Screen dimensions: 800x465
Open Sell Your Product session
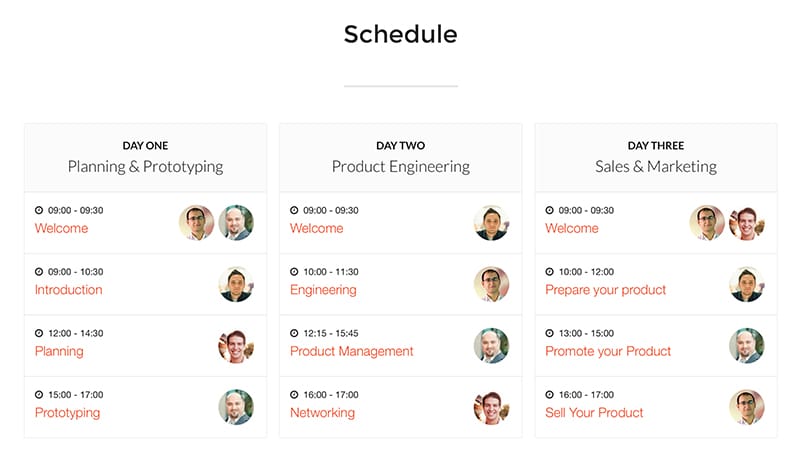[594, 412]
